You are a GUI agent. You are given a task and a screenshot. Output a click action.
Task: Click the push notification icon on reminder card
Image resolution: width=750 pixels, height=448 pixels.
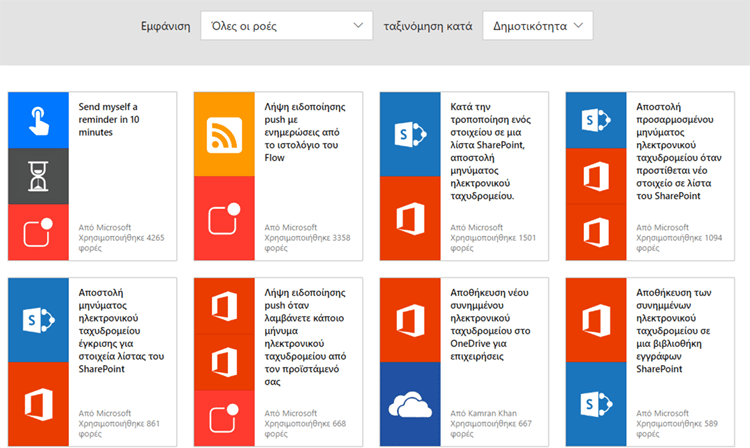38,232
